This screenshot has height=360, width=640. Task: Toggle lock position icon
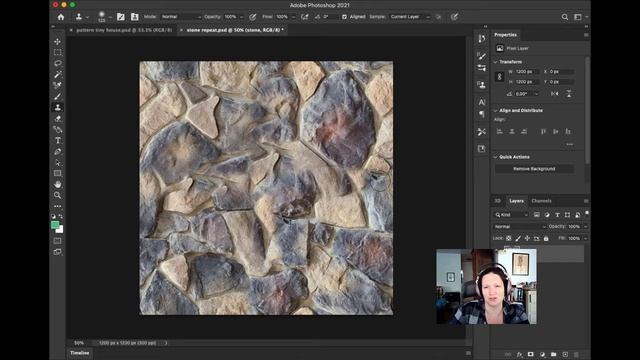click(x=527, y=238)
